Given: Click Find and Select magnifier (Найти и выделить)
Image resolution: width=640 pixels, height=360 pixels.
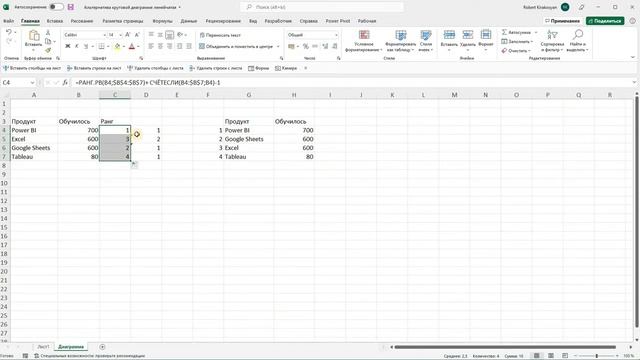Looking at the screenshot, I should tap(578, 41).
